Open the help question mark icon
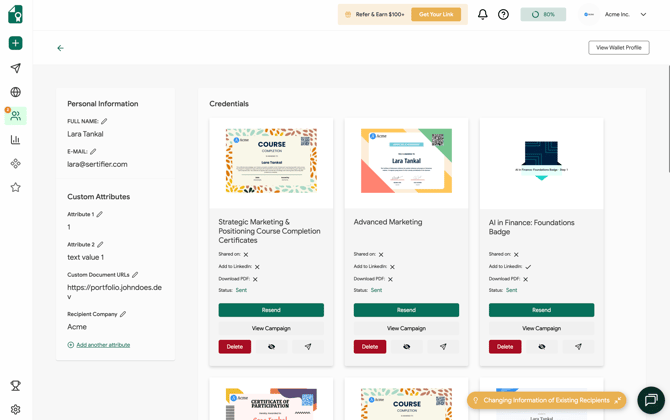Viewport: 670px width, 420px height. click(x=503, y=15)
